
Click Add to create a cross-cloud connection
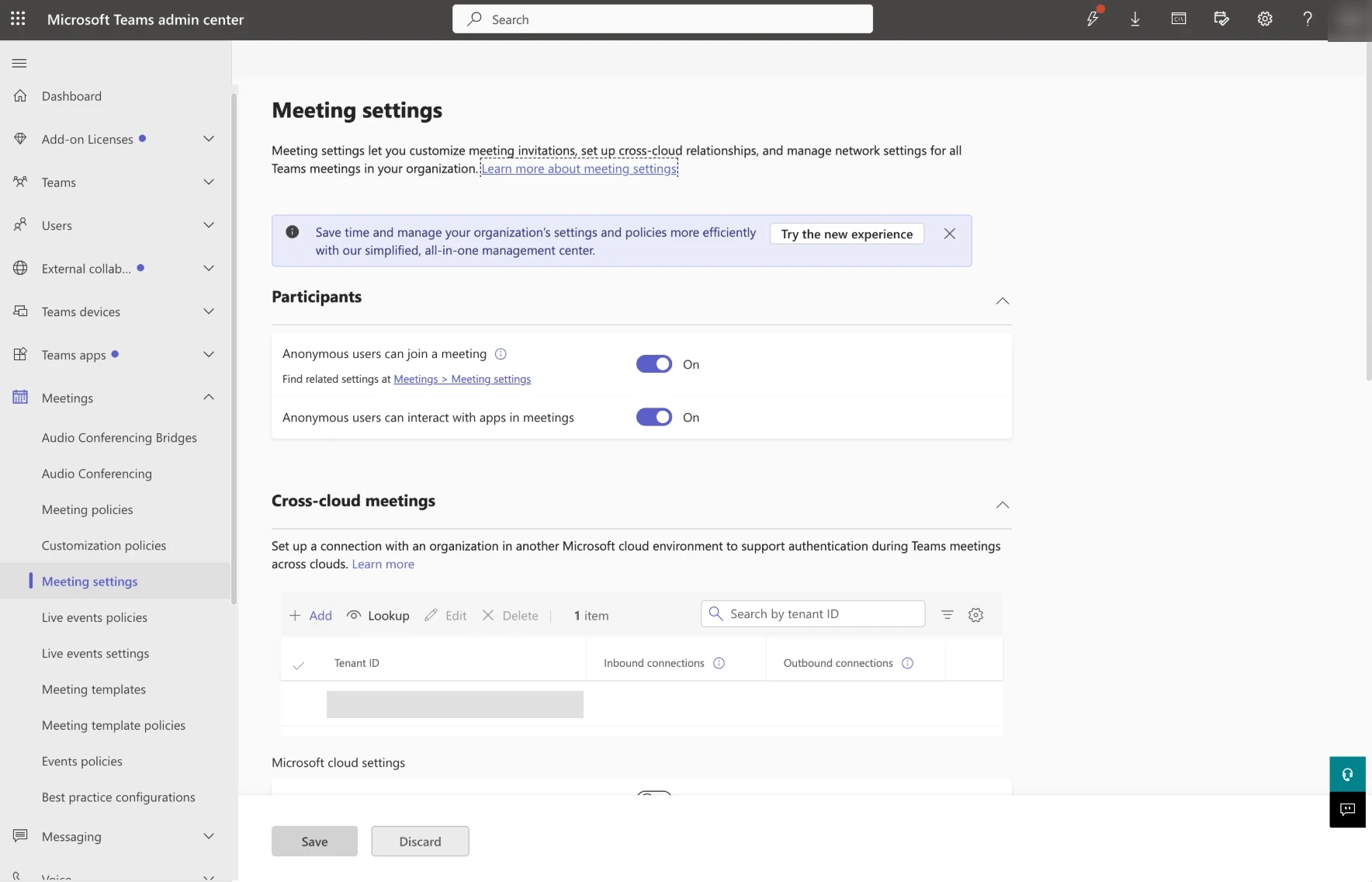(310, 615)
